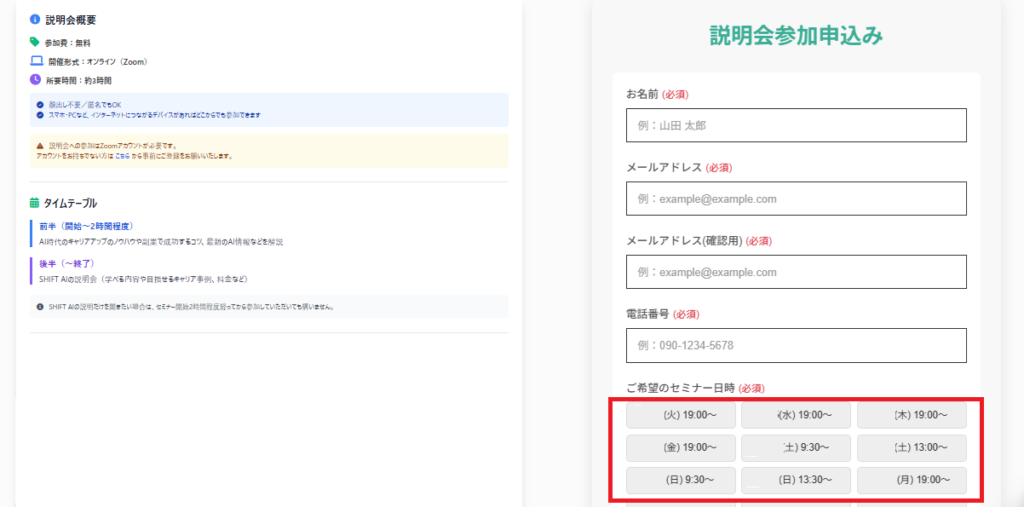Click the 顔出し不要／匿名でもOK line

85,105
